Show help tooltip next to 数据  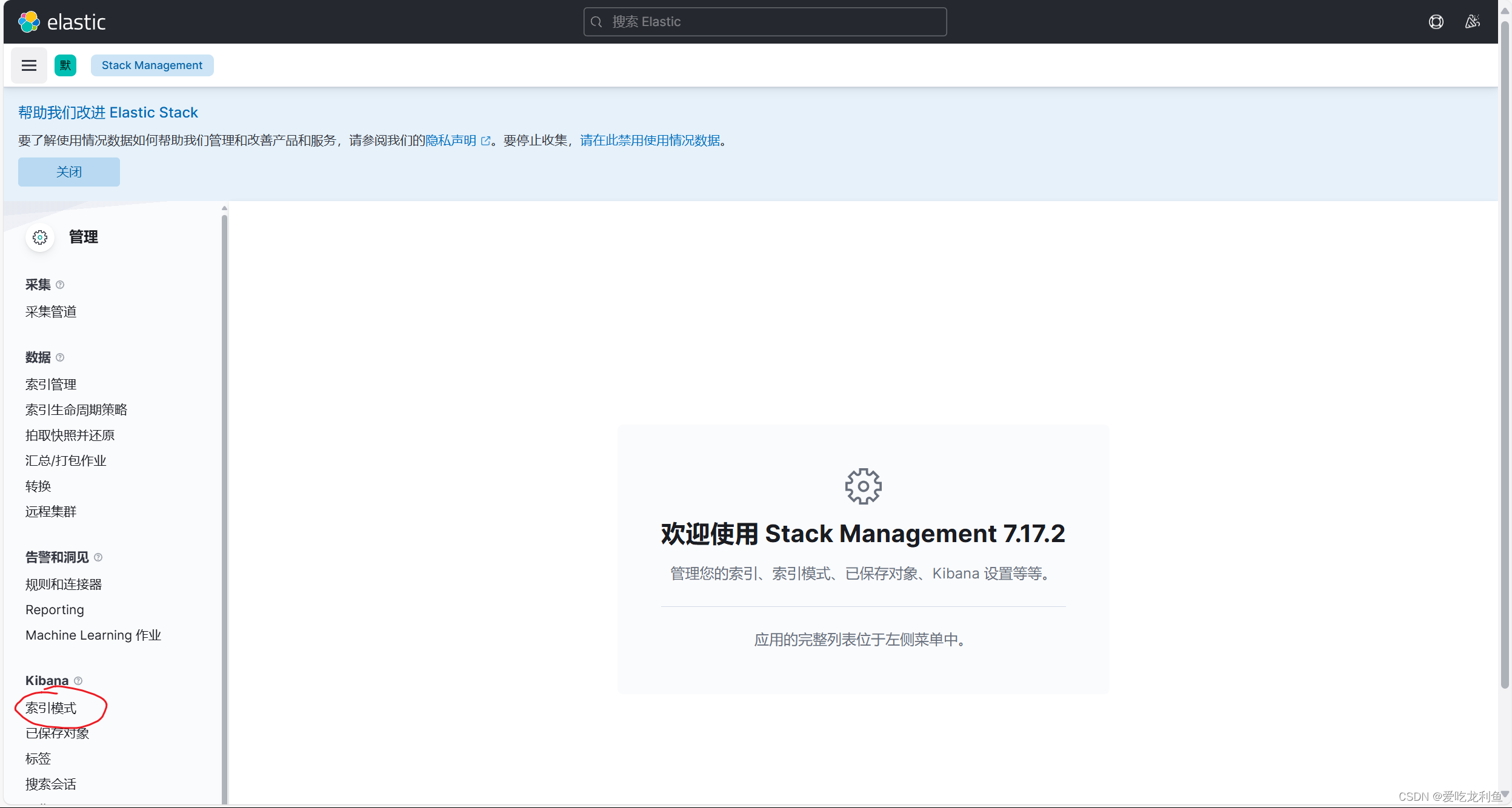60,357
